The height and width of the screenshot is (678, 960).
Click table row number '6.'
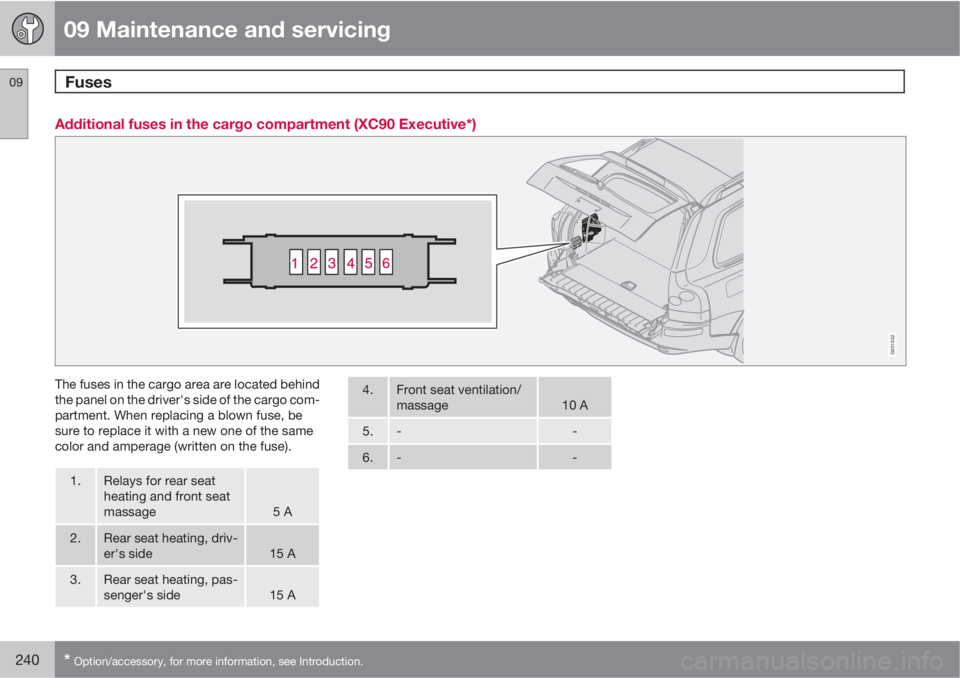tap(368, 458)
